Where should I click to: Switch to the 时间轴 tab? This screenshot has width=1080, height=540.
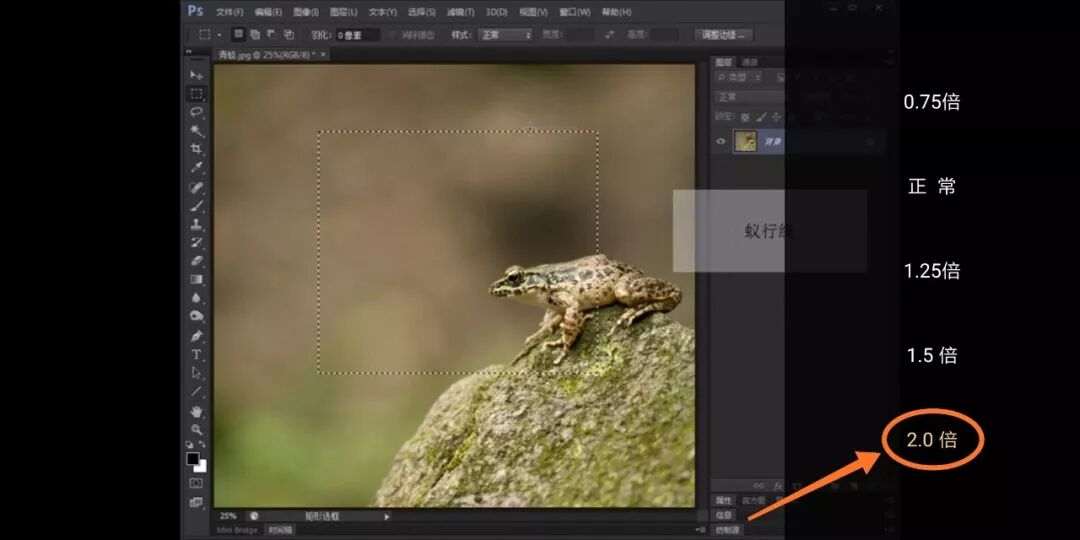[x=280, y=530]
